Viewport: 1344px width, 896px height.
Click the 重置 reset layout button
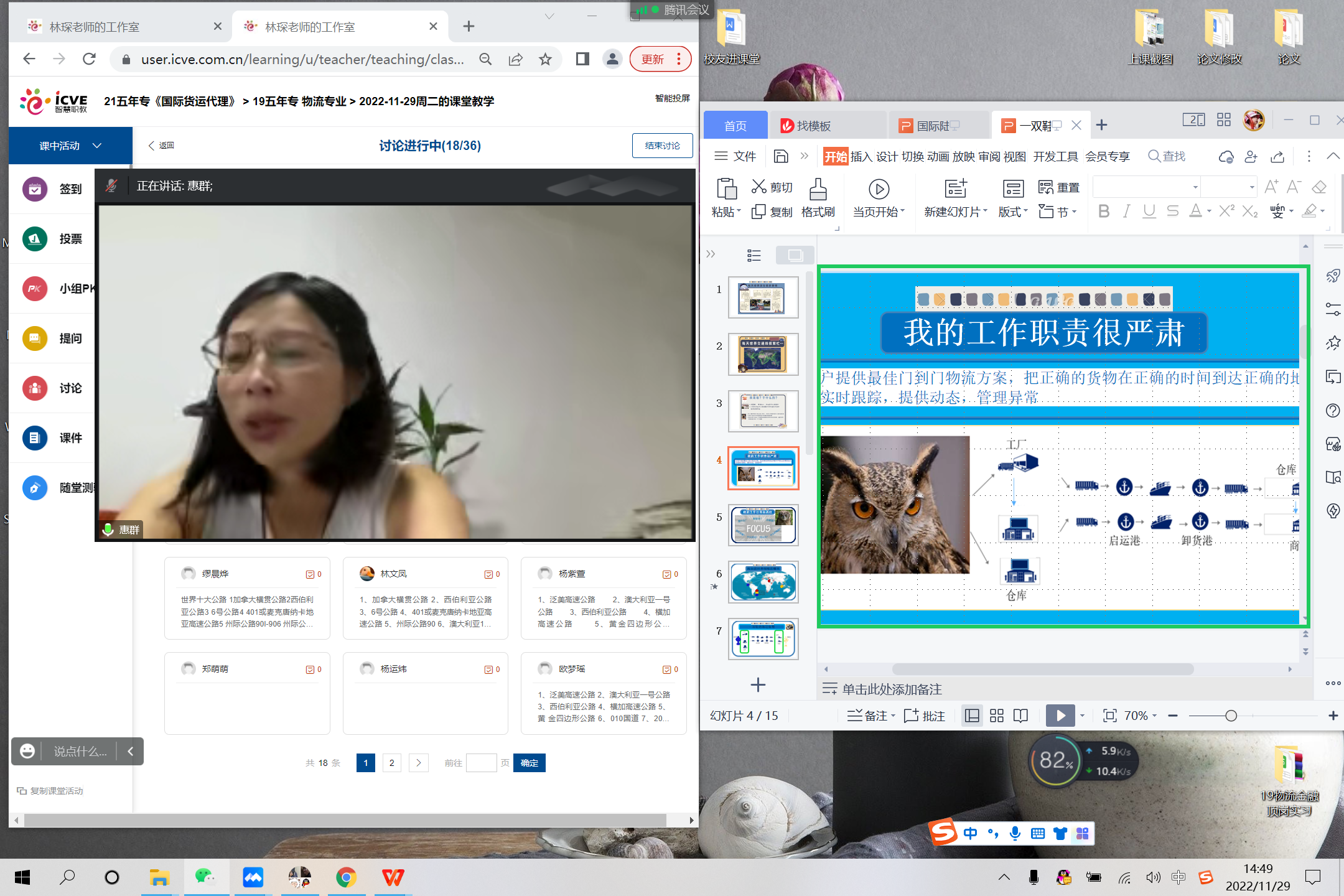pyautogui.click(x=1059, y=187)
